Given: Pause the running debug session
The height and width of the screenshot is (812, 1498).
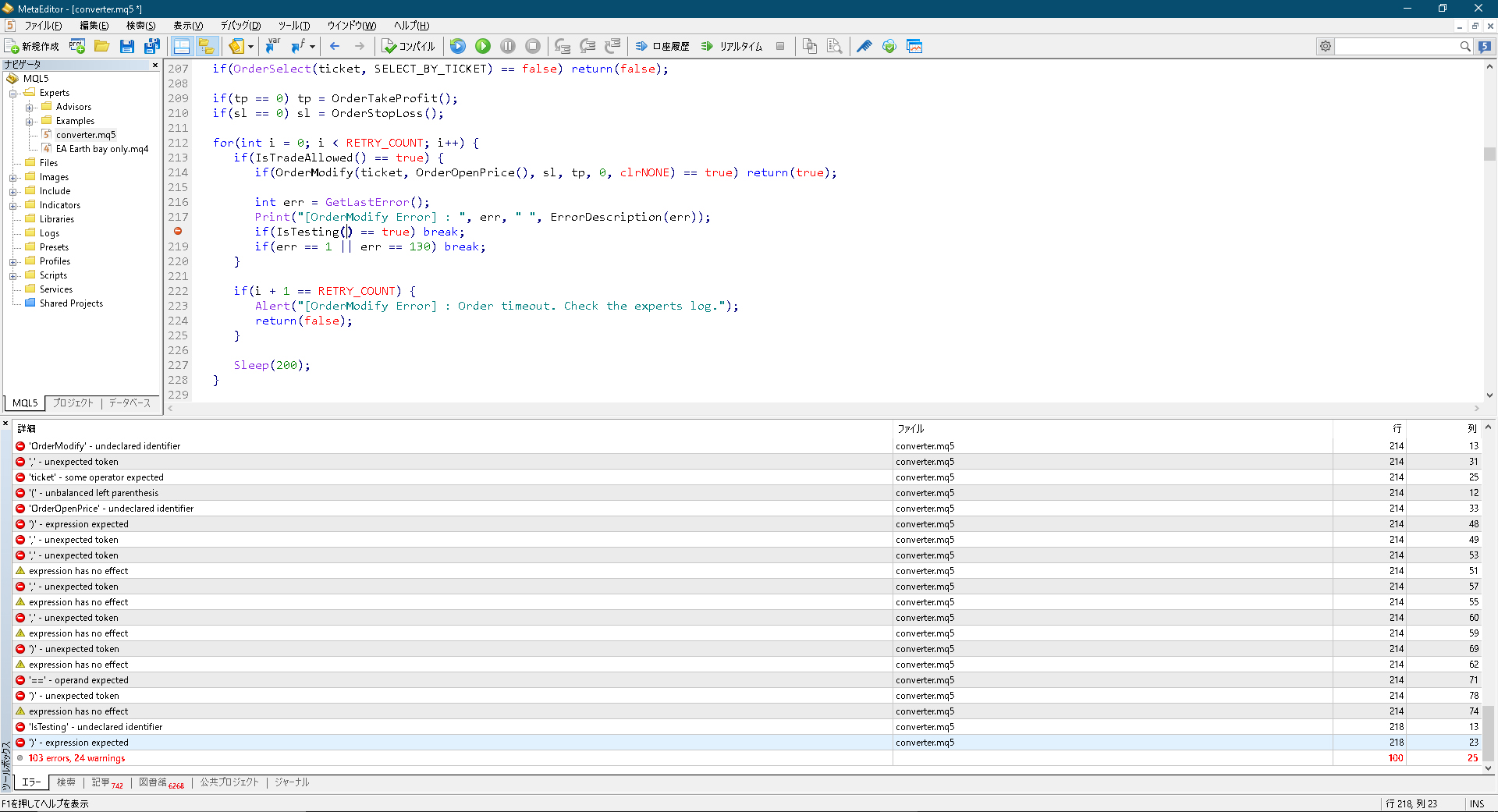Looking at the screenshot, I should pos(508,46).
